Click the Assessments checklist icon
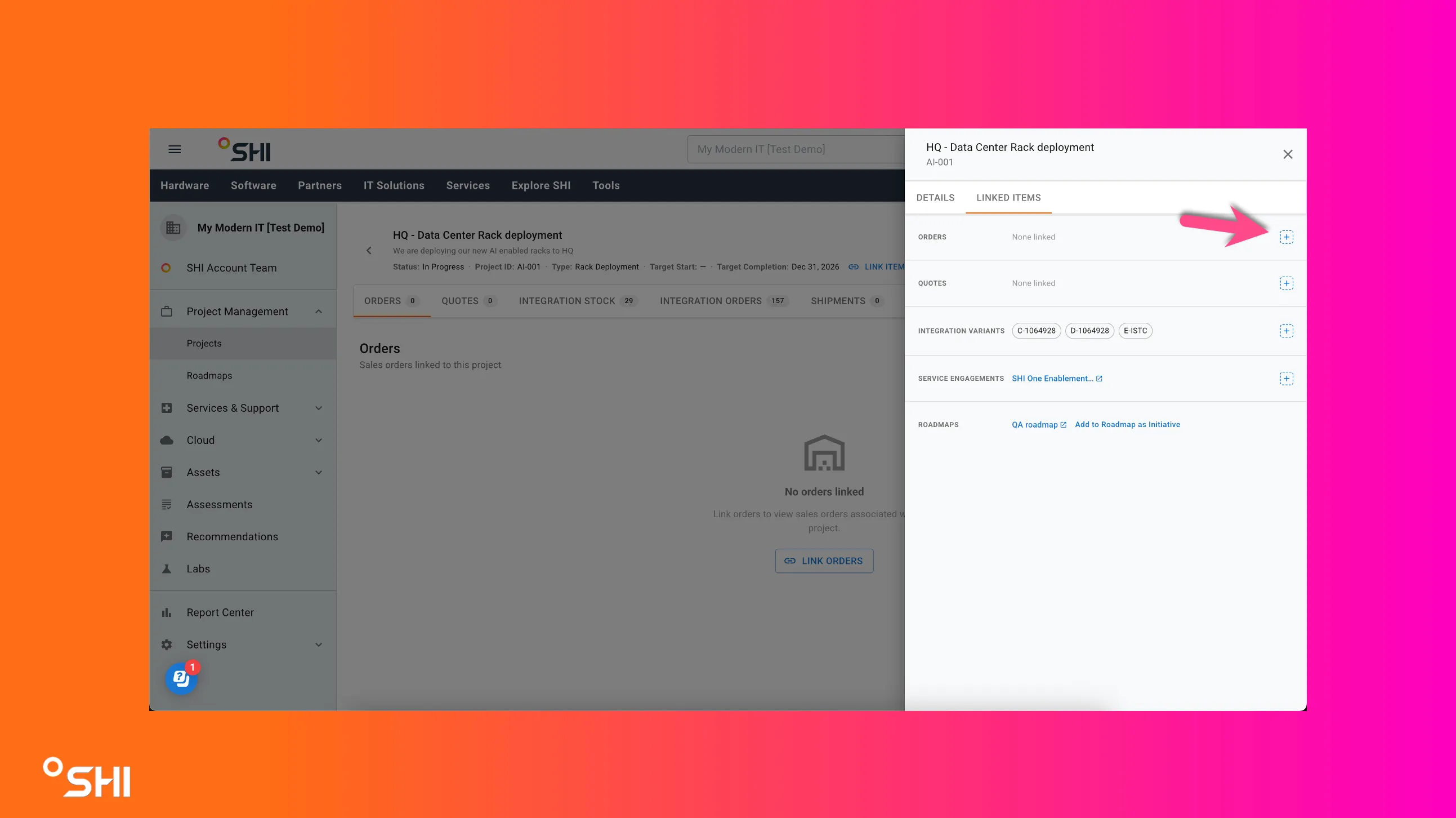This screenshot has width=1456, height=818. (167, 505)
